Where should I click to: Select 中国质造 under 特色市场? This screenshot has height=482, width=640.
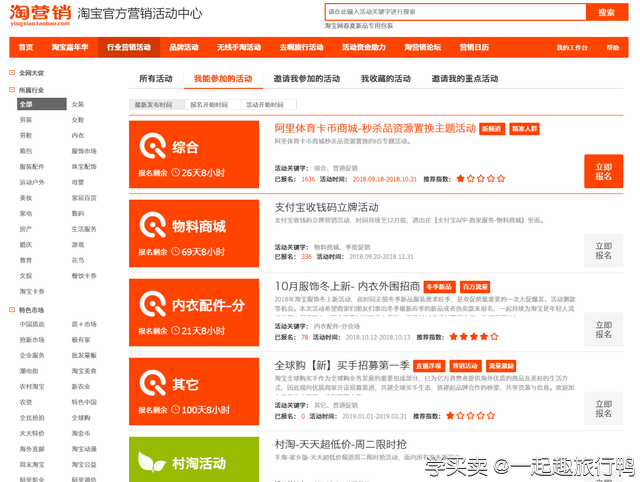point(32,324)
